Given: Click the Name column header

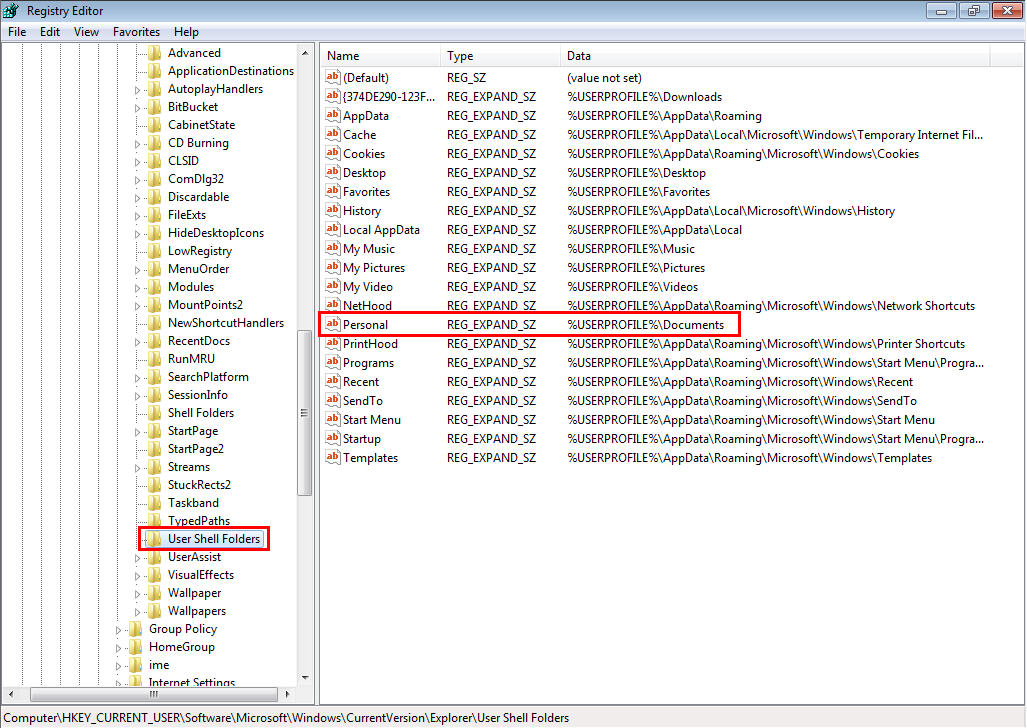Looking at the screenshot, I should tap(380, 55).
